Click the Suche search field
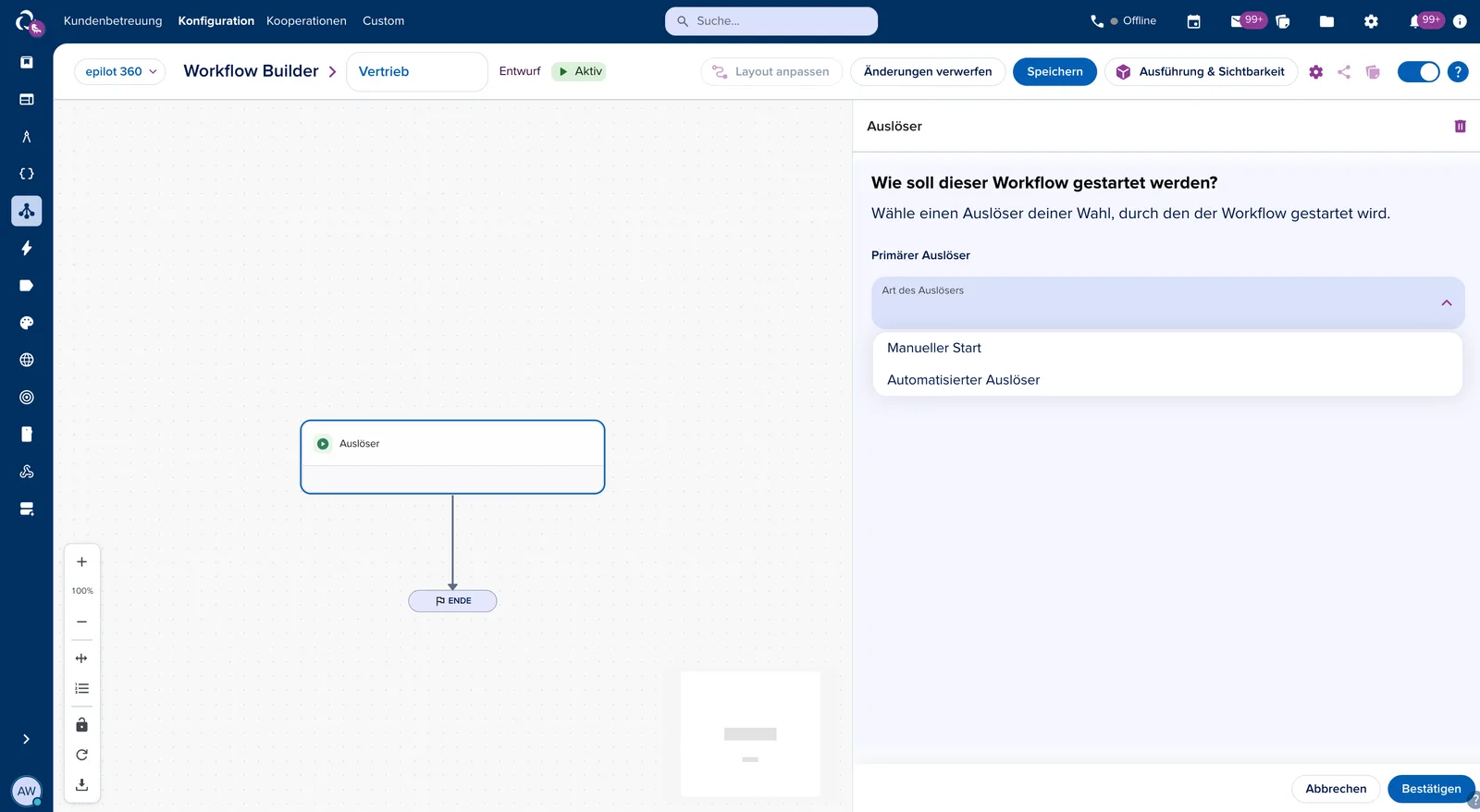This screenshot has width=1480, height=812. 771,21
